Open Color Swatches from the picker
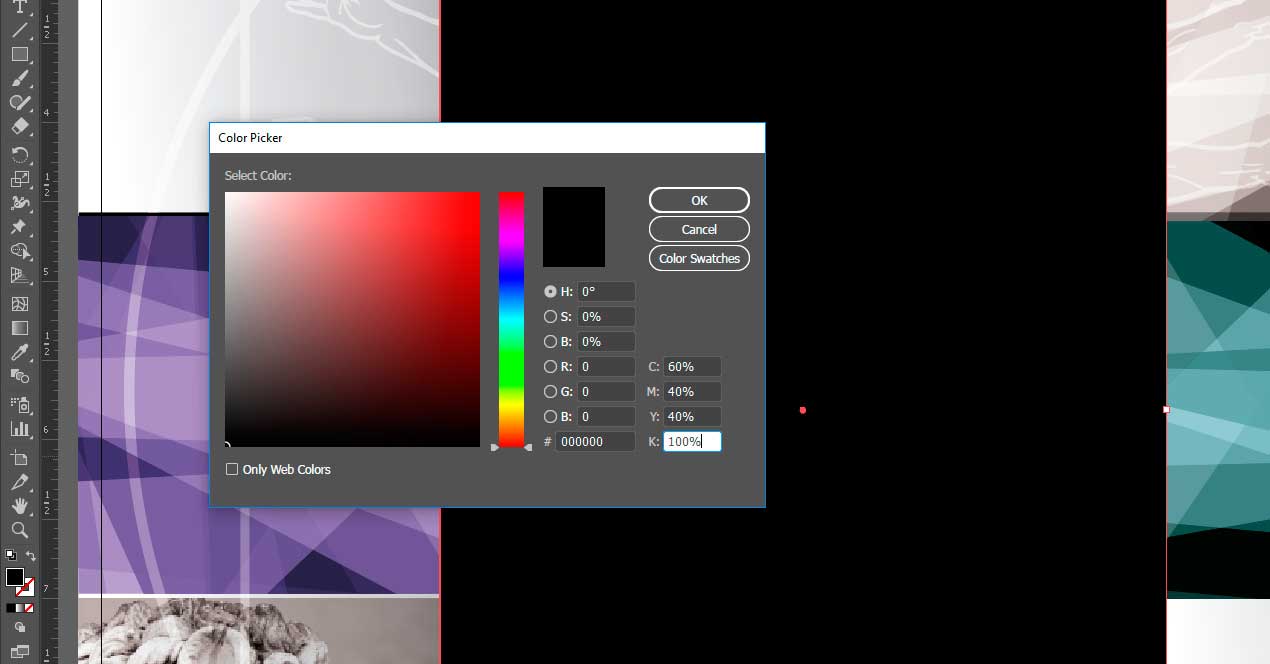 tap(699, 258)
